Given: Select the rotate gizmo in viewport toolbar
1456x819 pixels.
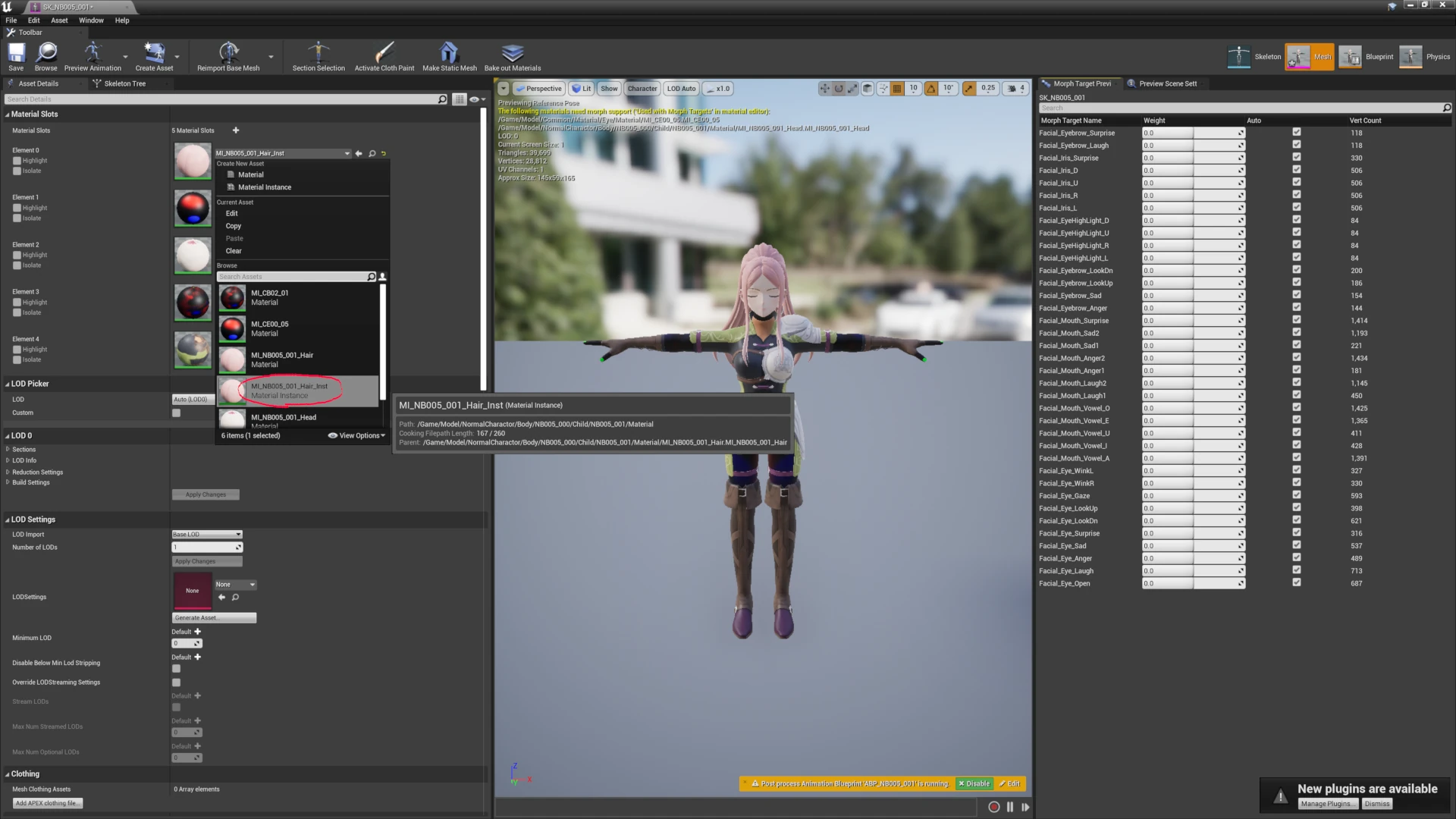Looking at the screenshot, I should click(x=839, y=89).
